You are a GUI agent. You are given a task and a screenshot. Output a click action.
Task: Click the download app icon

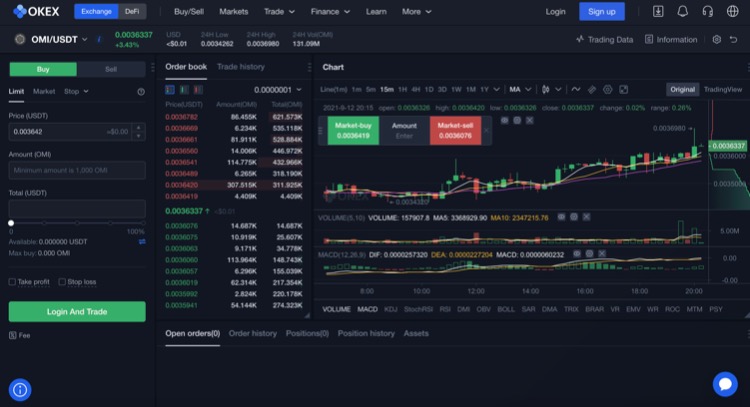(x=658, y=12)
